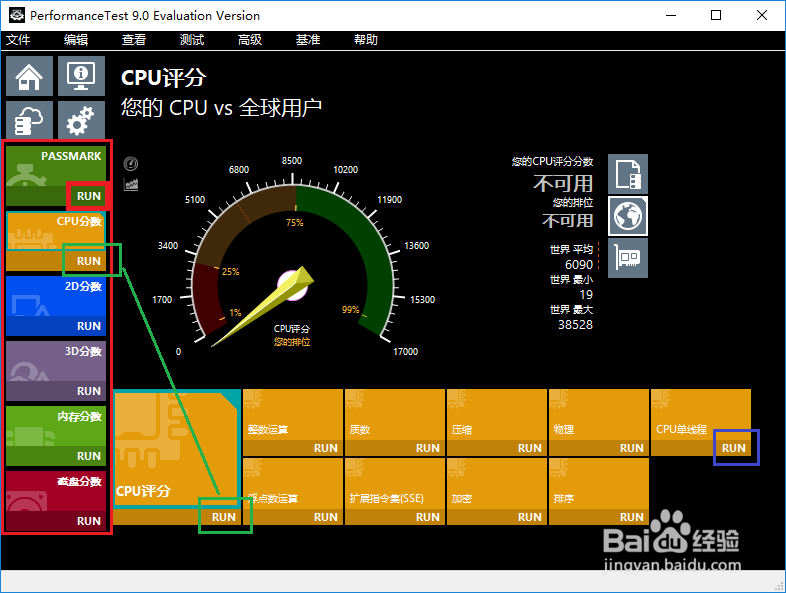Select the CPU分数 sidebar tile
This screenshot has width=786, height=593.
56,232
